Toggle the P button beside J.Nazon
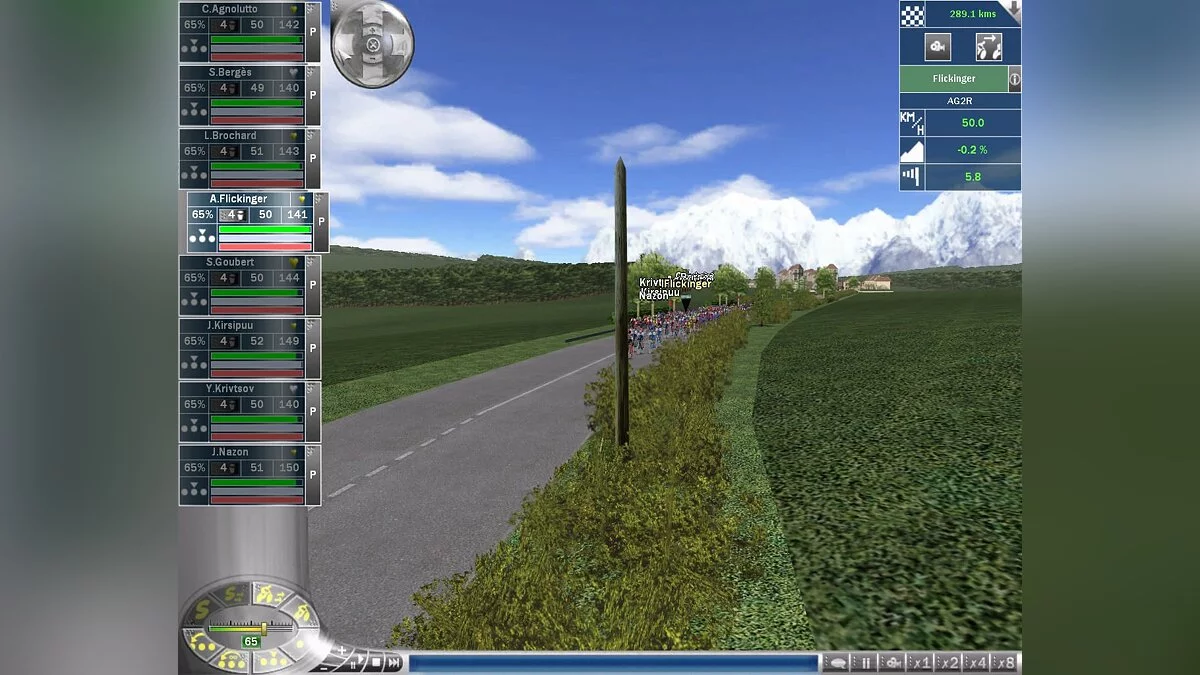Viewport: 1200px width, 675px height. pyautogui.click(x=313, y=474)
